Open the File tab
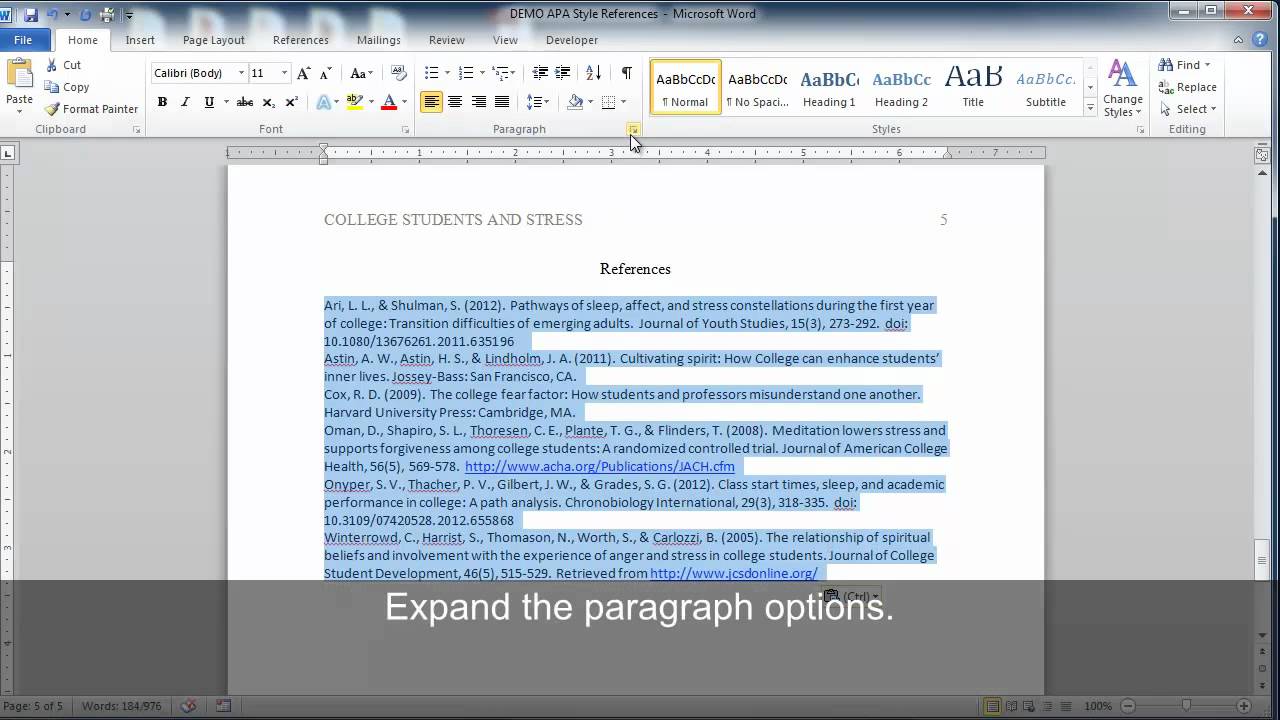 coord(23,40)
